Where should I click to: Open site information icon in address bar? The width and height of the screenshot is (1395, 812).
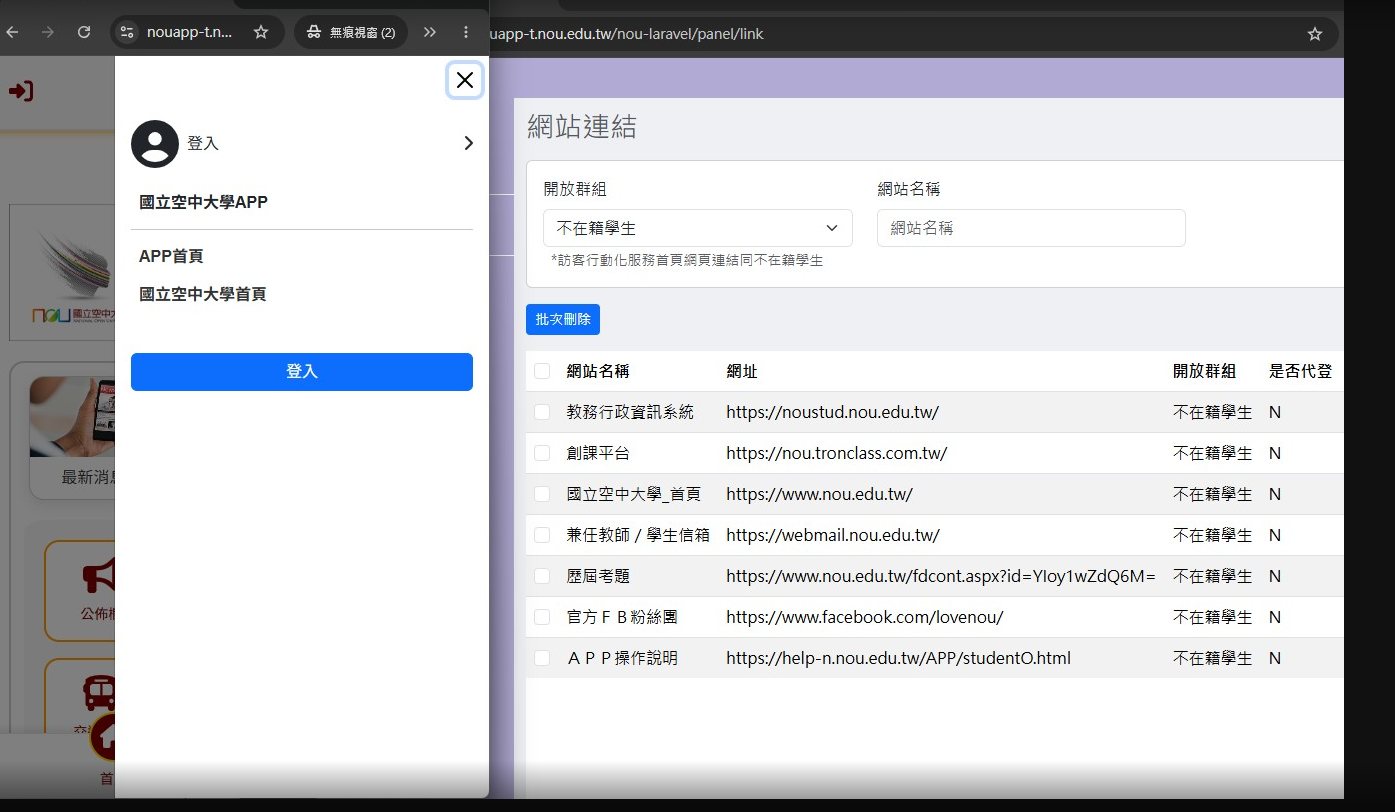(126, 32)
